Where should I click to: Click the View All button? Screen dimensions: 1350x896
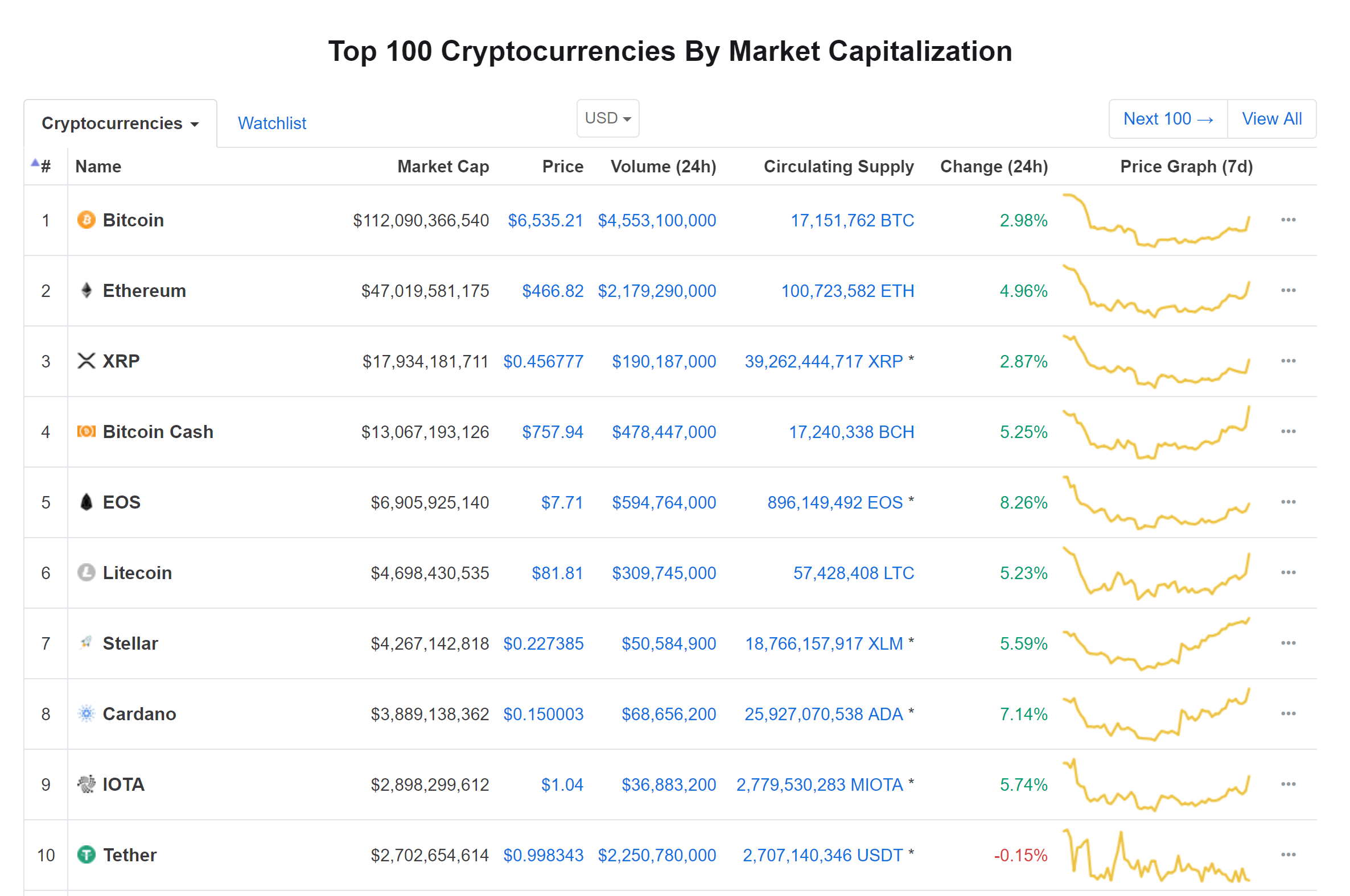1271,119
